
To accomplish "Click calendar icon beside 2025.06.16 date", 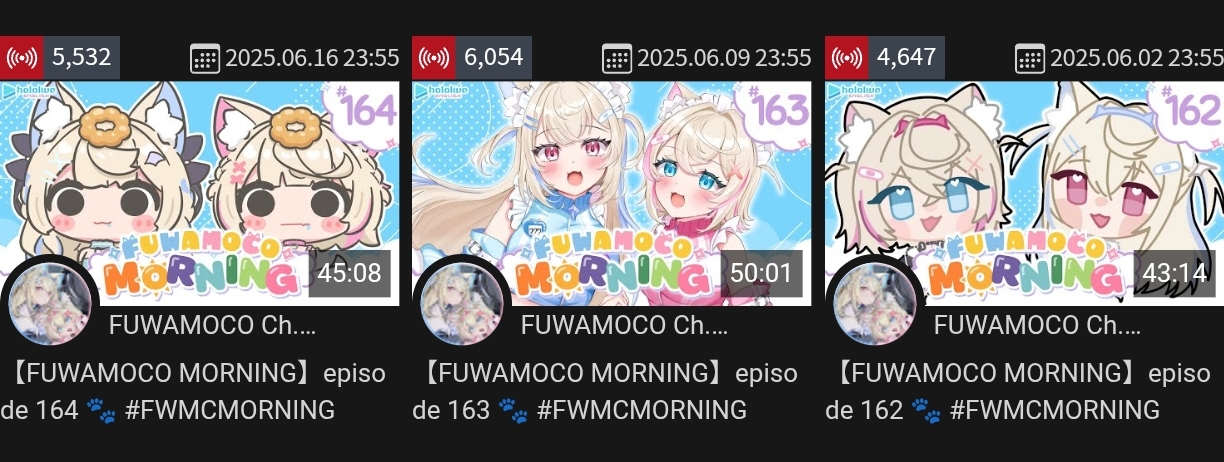I will (x=205, y=58).
